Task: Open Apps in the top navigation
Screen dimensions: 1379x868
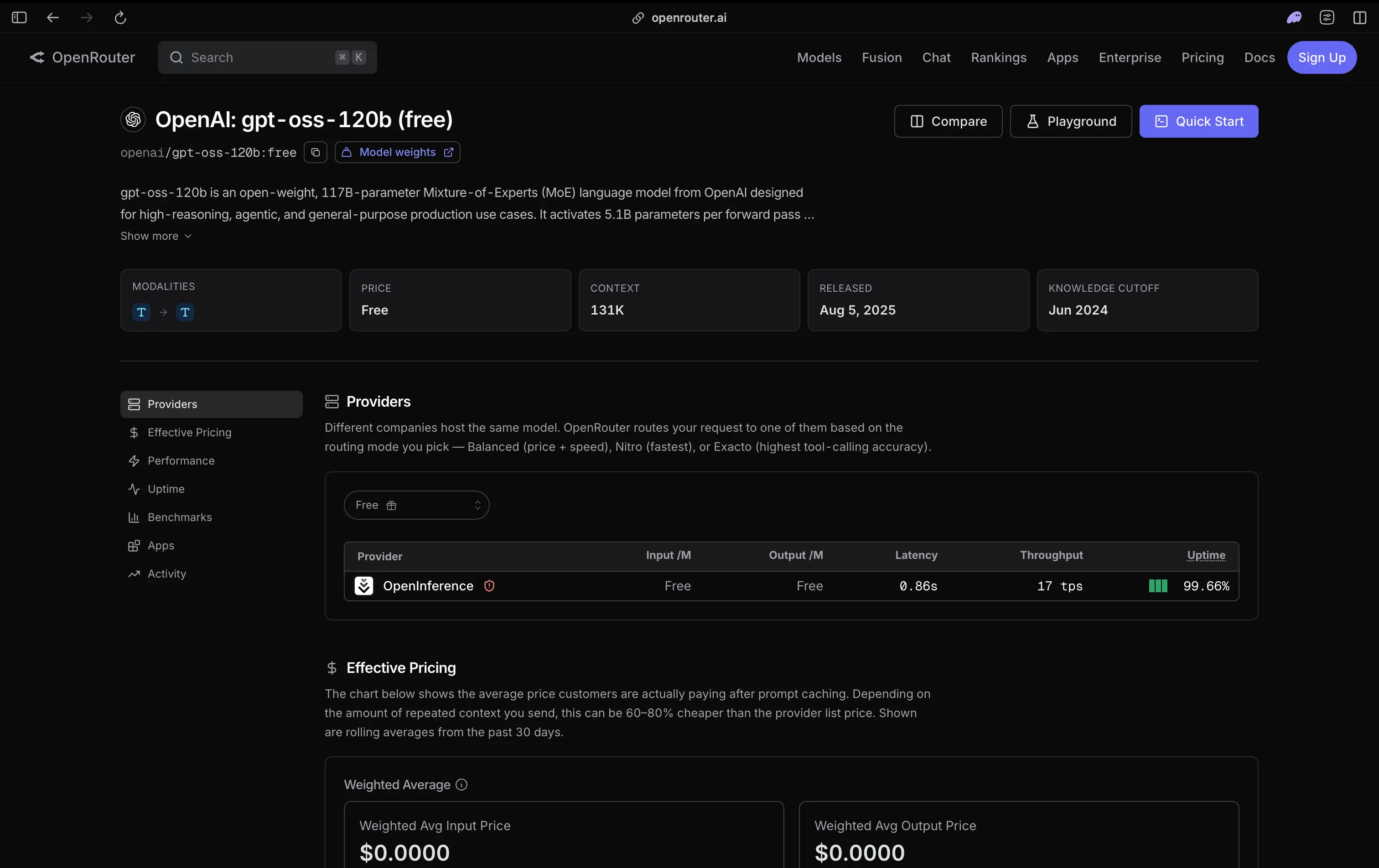Action: click(x=1063, y=57)
